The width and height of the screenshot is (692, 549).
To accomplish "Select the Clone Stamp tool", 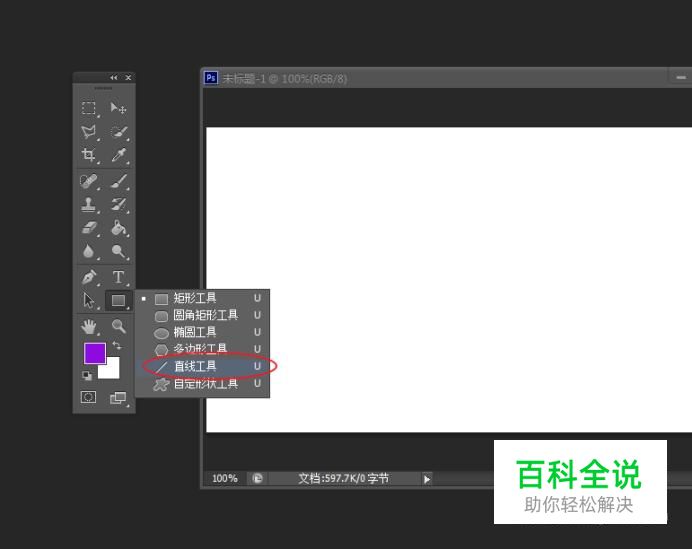I will [x=89, y=204].
